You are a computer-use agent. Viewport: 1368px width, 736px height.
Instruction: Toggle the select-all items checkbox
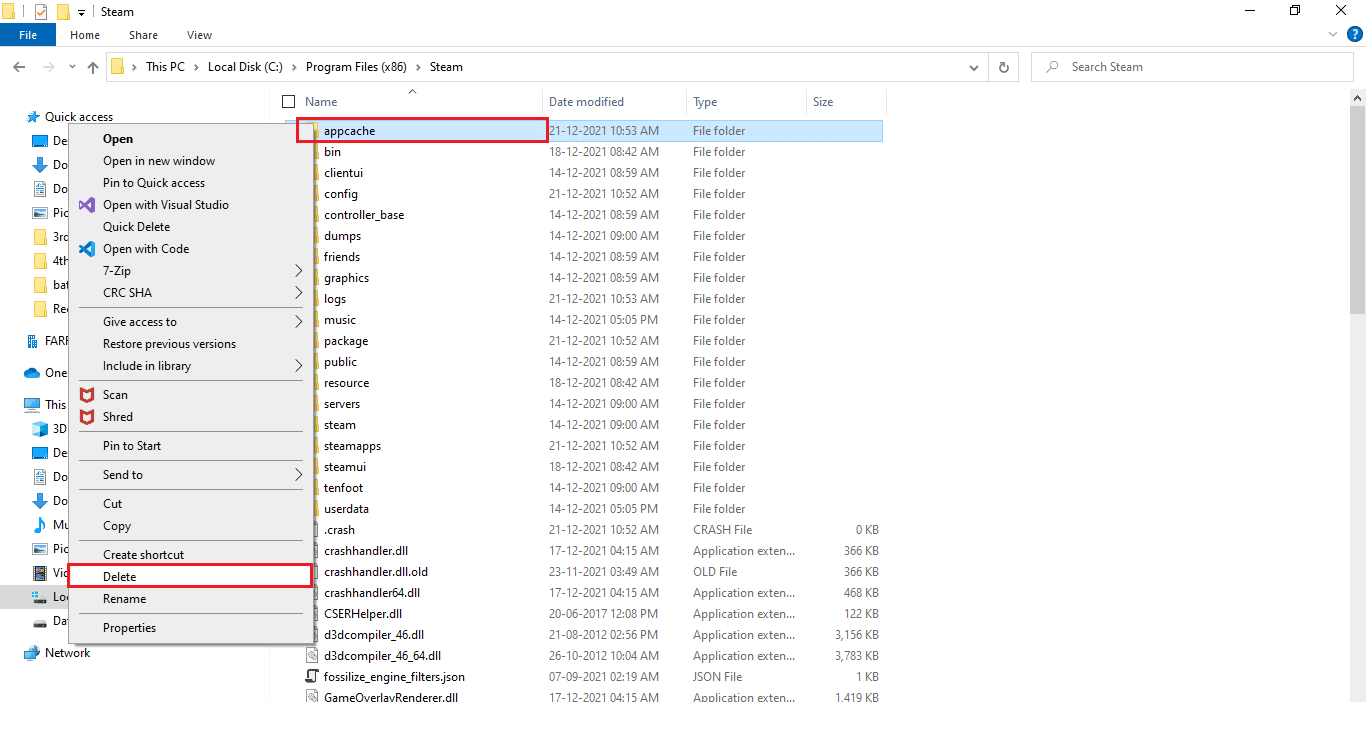pyautogui.click(x=287, y=101)
